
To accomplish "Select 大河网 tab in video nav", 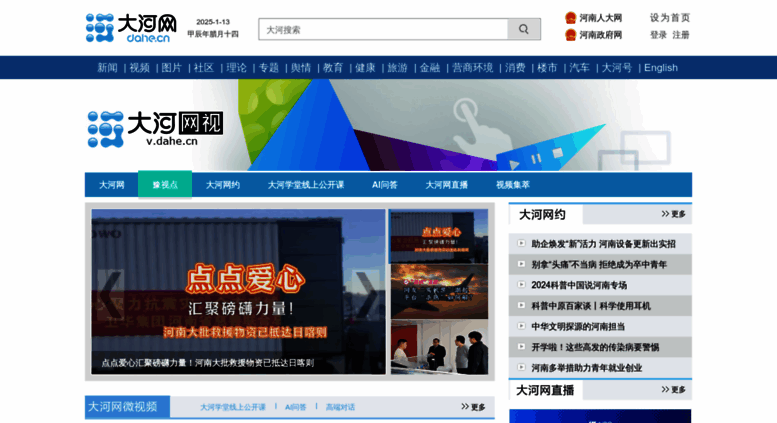I will [111, 185].
